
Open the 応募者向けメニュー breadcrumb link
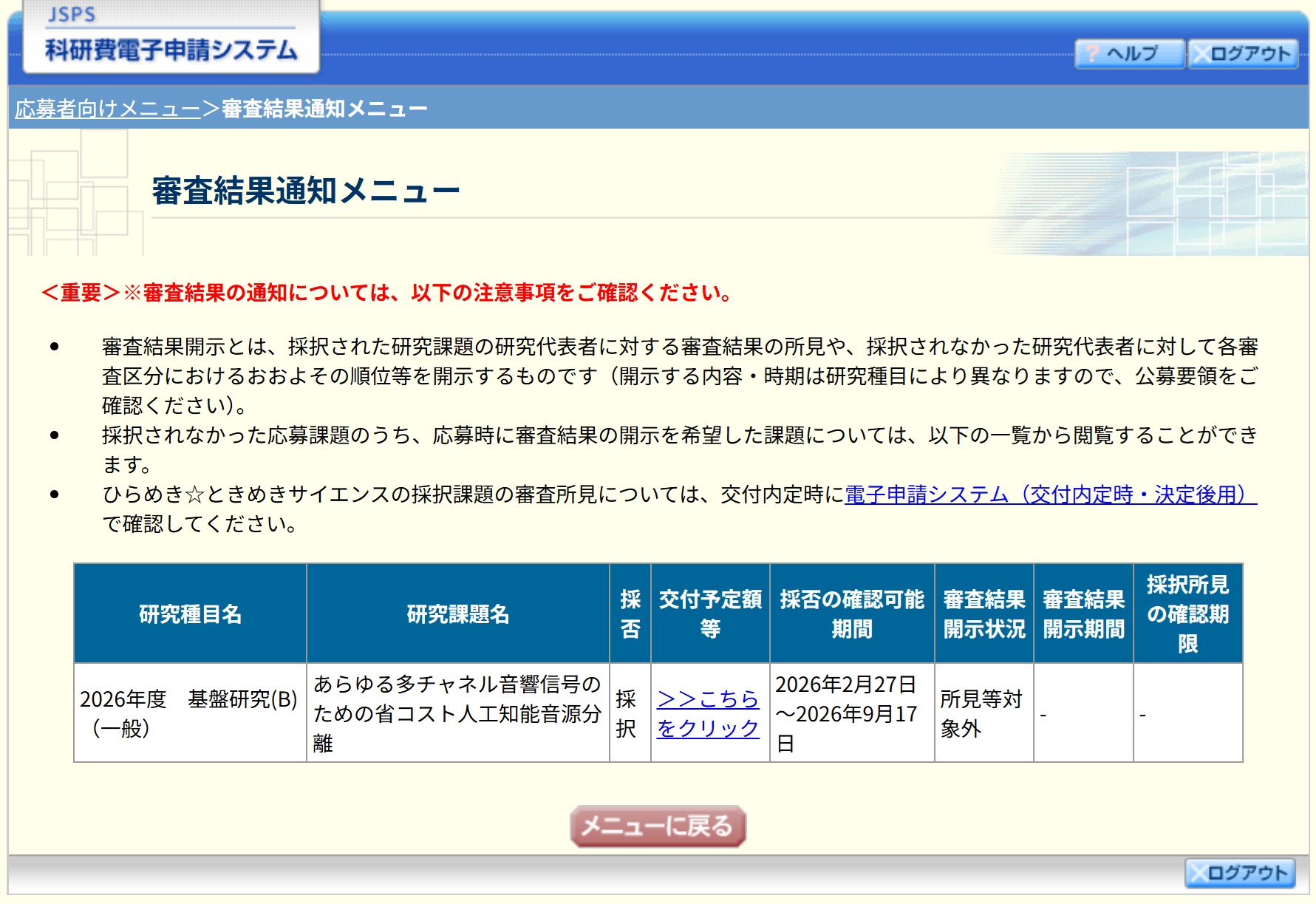tap(108, 109)
